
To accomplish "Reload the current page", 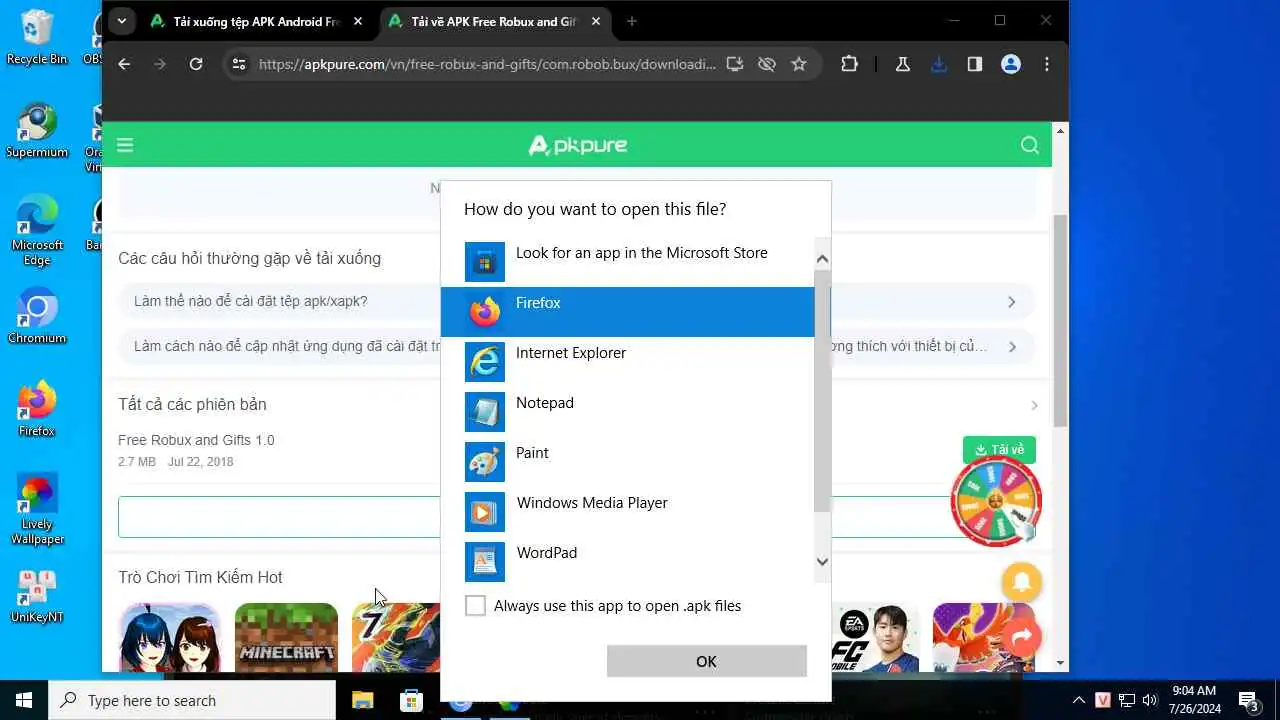I will tap(196, 64).
